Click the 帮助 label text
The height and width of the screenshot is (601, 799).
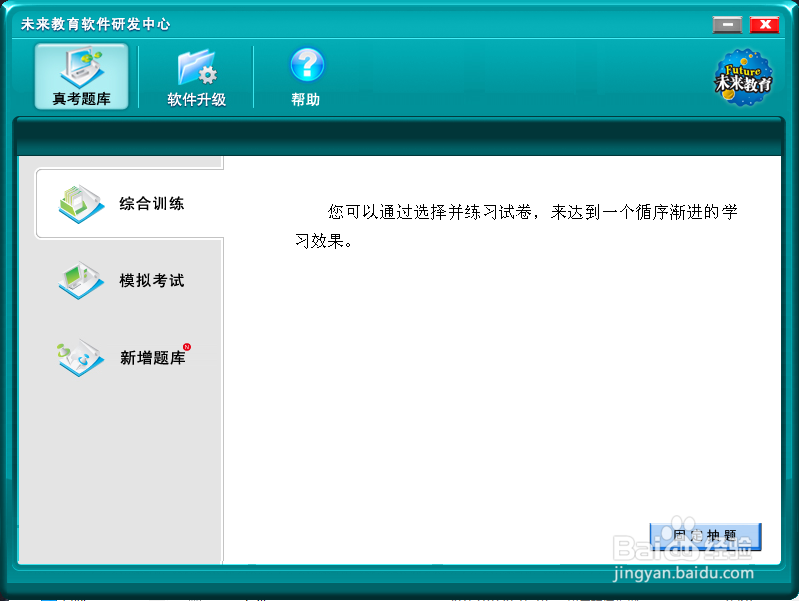(x=306, y=99)
